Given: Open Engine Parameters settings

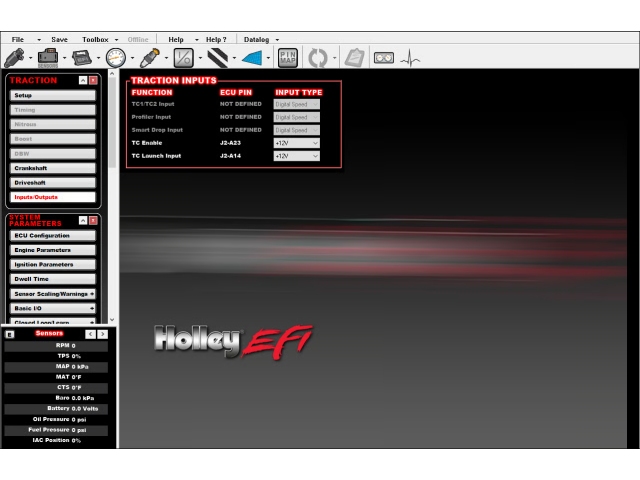Looking at the screenshot, I should point(53,250).
